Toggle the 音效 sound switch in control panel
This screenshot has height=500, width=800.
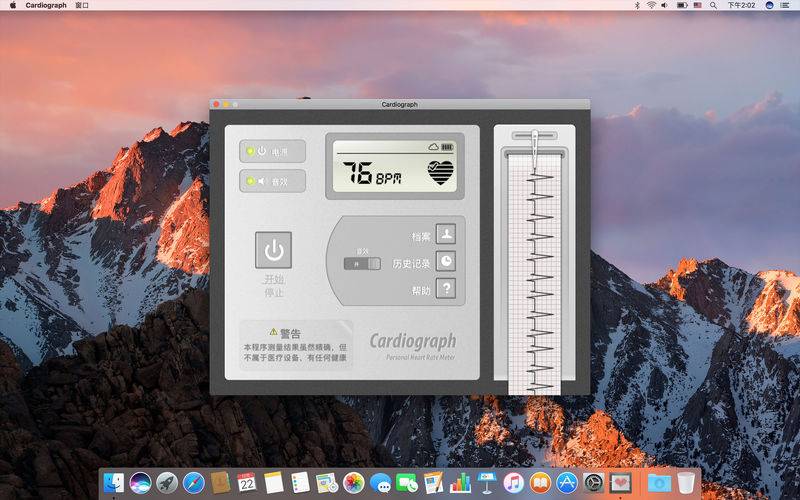(x=362, y=264)
